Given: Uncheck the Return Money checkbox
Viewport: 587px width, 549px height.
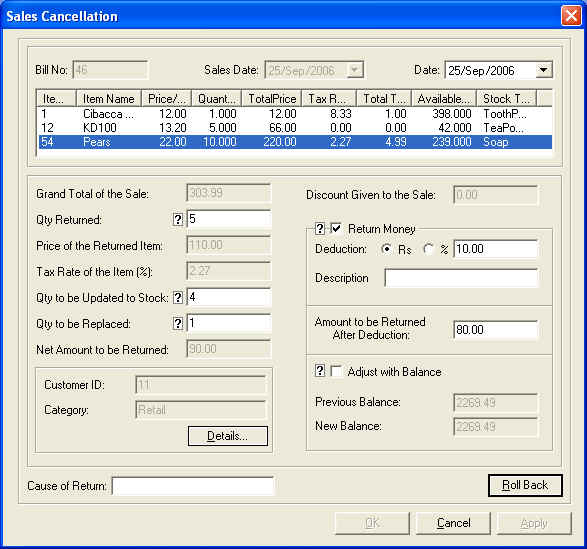Looking at the screenshot, I should pyautogui.click(x=336, y=228).
